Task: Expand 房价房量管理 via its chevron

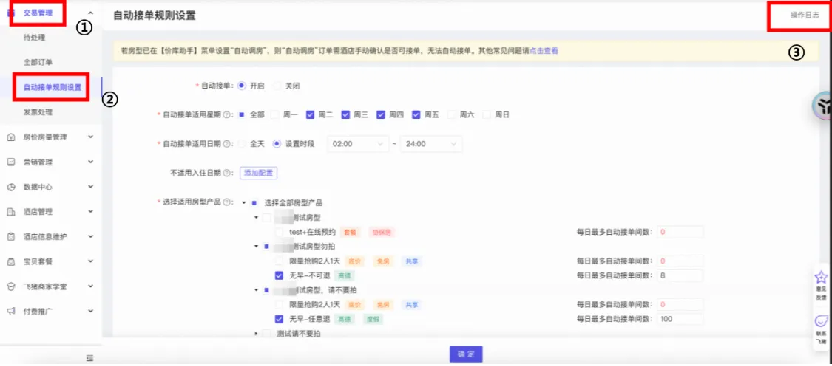Action: [x=91, y=137]
